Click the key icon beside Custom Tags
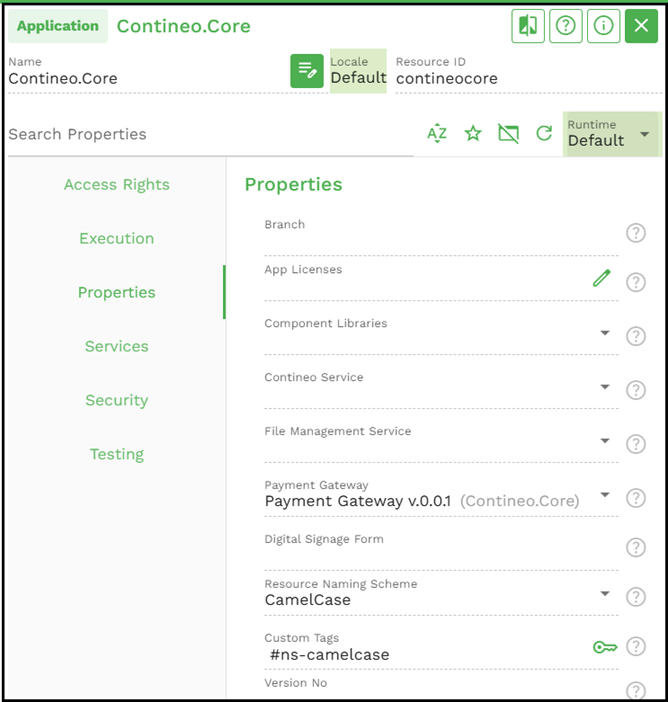Image resolution: width=668 pixels, height=702 pixels. point(604,647)
